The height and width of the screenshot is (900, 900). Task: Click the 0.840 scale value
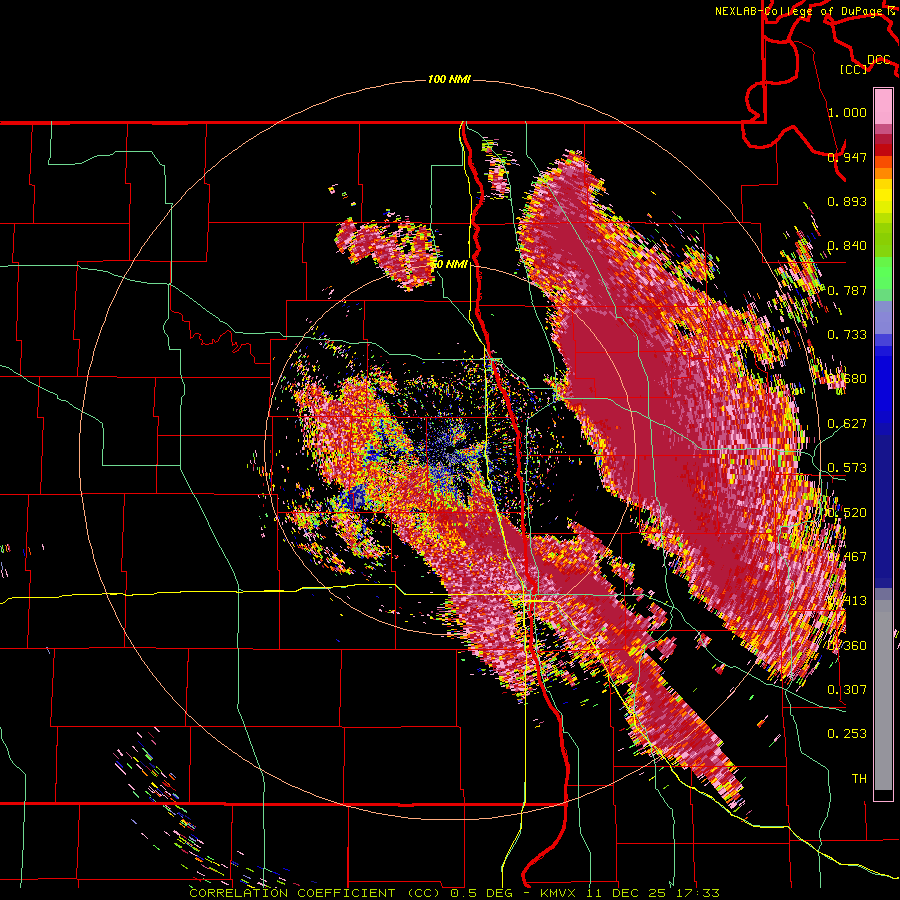[x=847, y=246]
